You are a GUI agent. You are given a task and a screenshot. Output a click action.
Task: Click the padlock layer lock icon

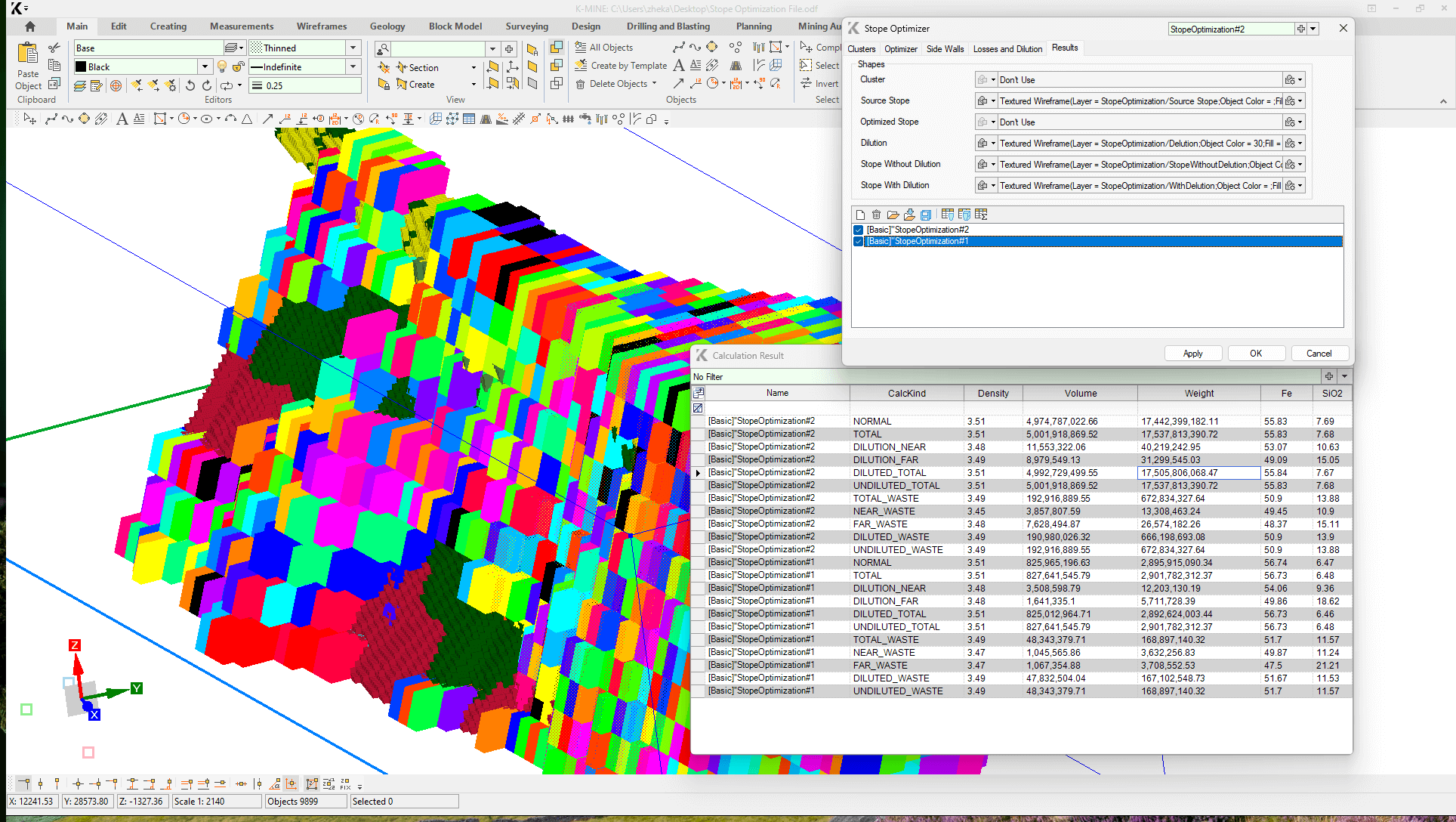(x=238, y=66)
